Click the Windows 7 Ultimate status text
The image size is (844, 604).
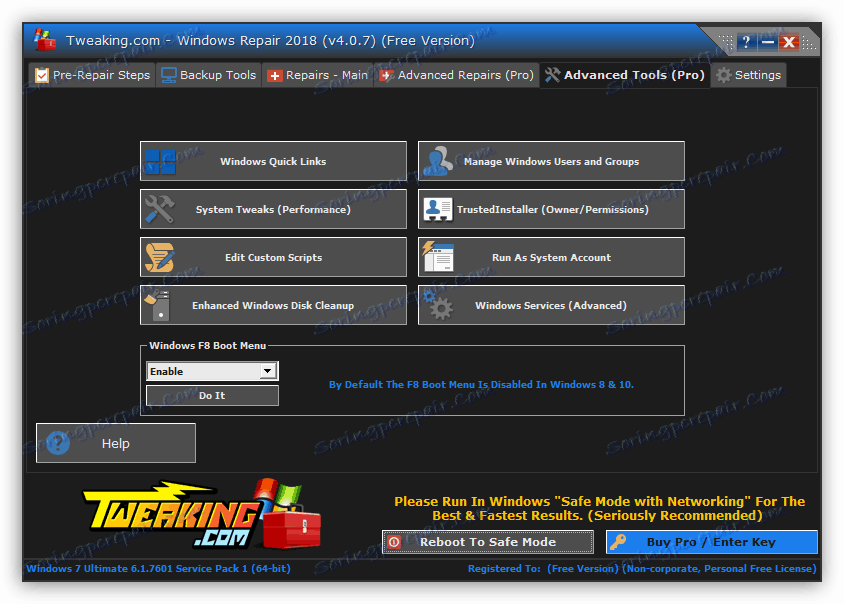click(158, 568)
